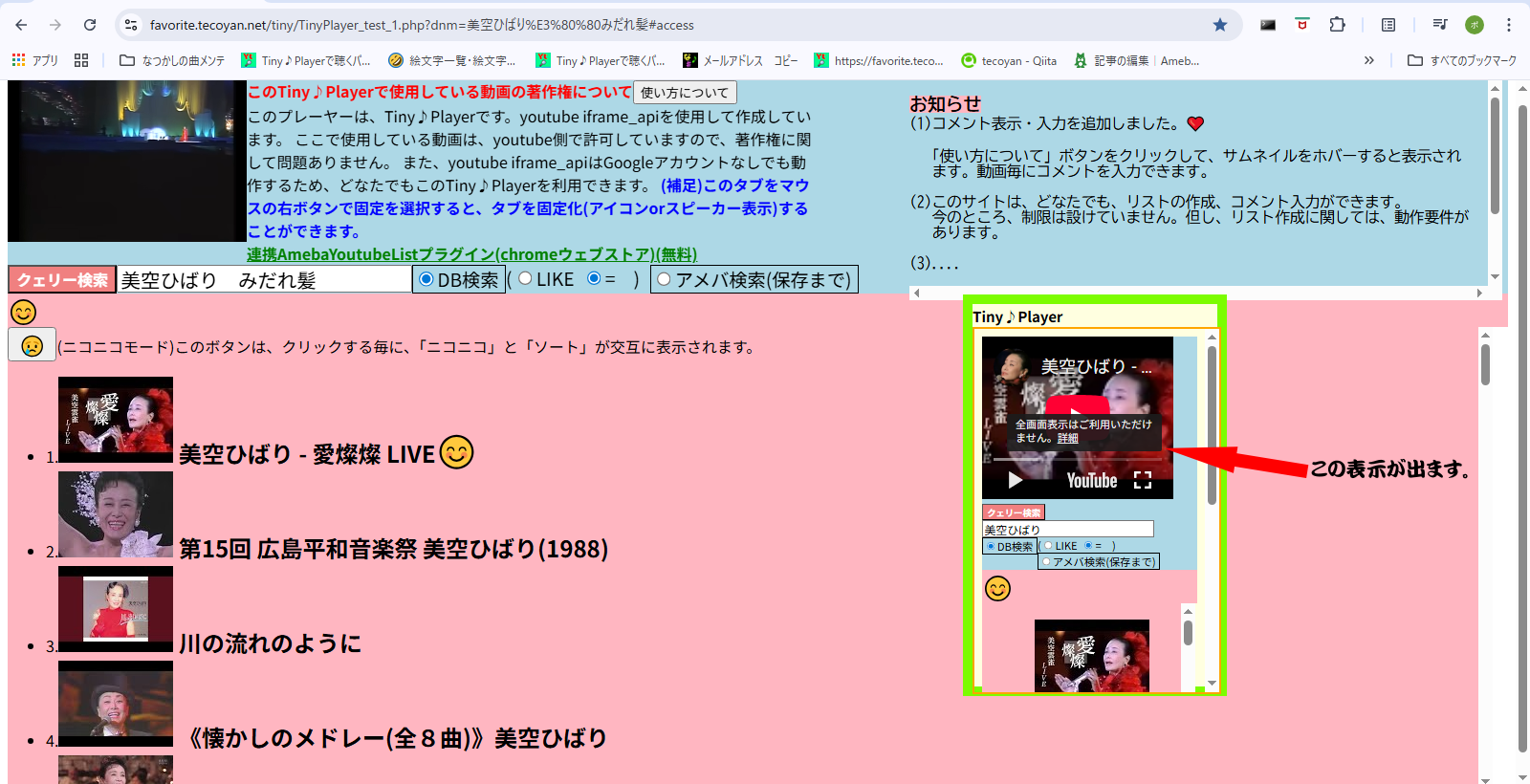1530x784 pixels.
Task: Click the 使い方について button
Action: [685, 93]
